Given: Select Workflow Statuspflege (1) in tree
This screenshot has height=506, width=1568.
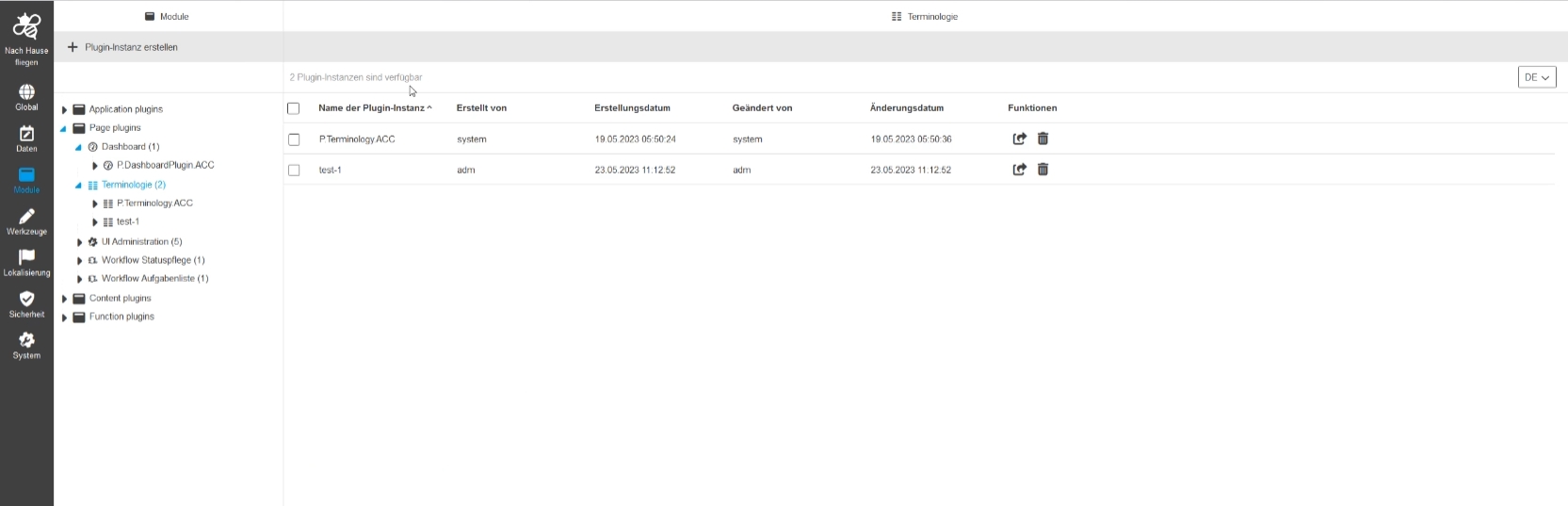Looking at the screenshot, I should tap(153, 260).
